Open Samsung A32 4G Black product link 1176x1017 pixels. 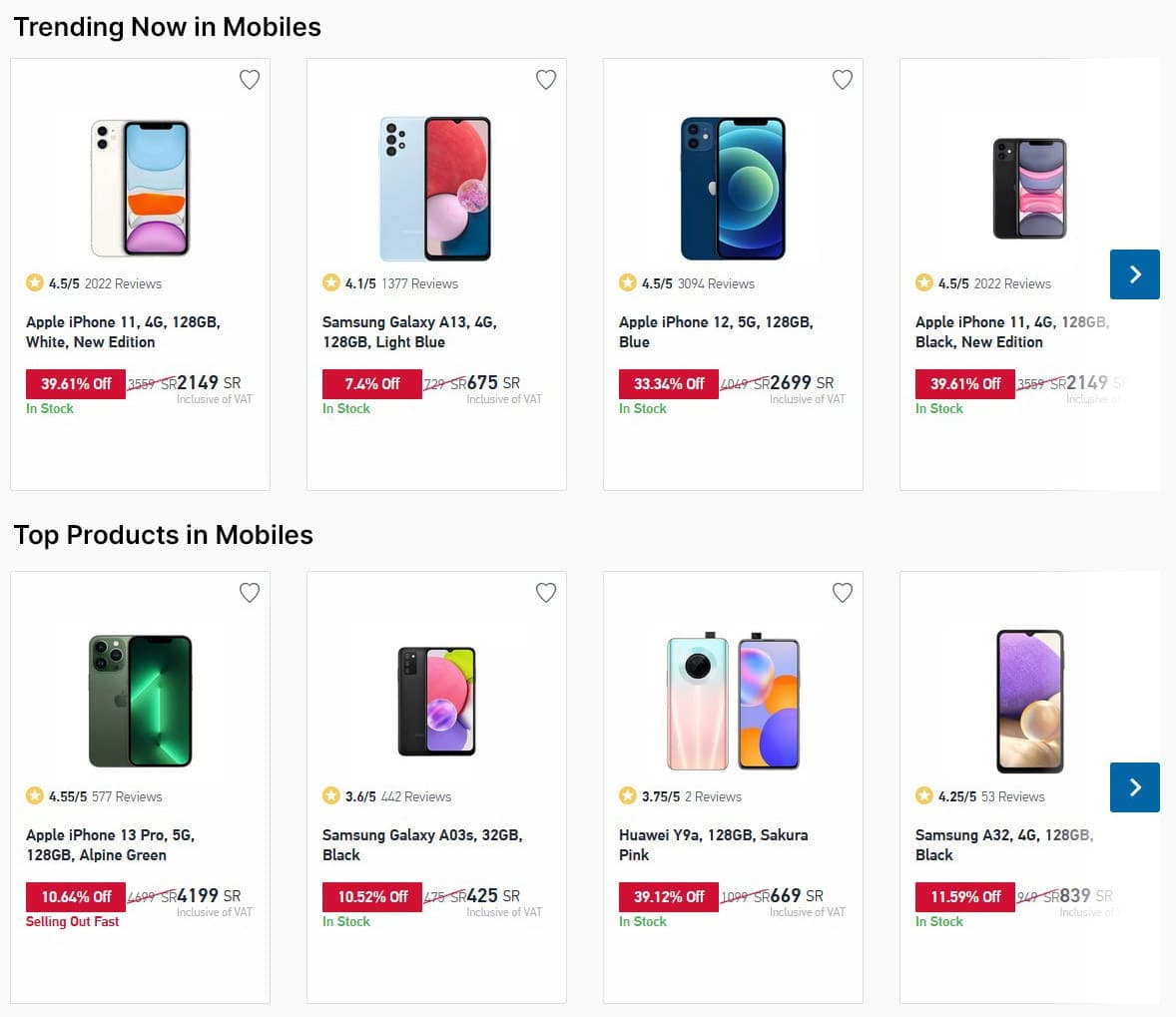tap(1003, 844)
